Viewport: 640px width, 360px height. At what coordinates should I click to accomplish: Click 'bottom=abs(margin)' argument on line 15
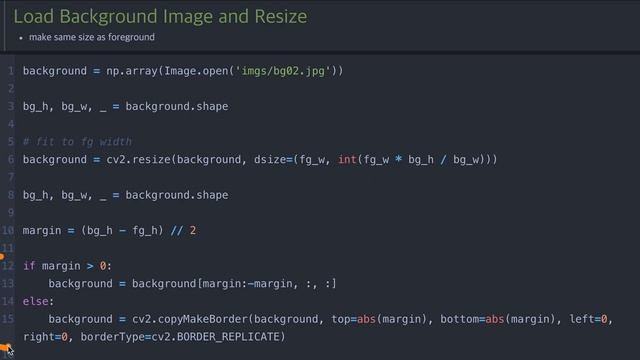pos(497,319)
